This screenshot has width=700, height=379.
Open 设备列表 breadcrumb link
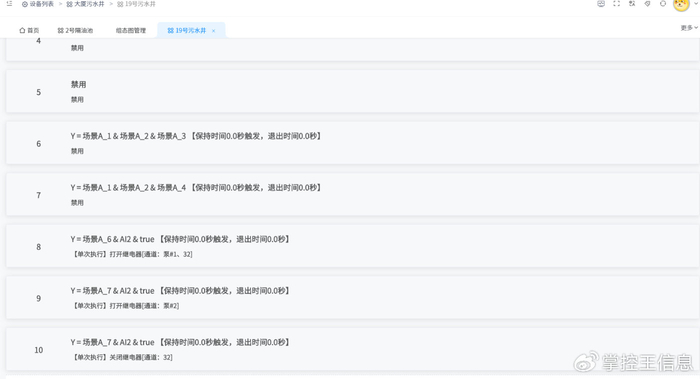tap(38, 4)
